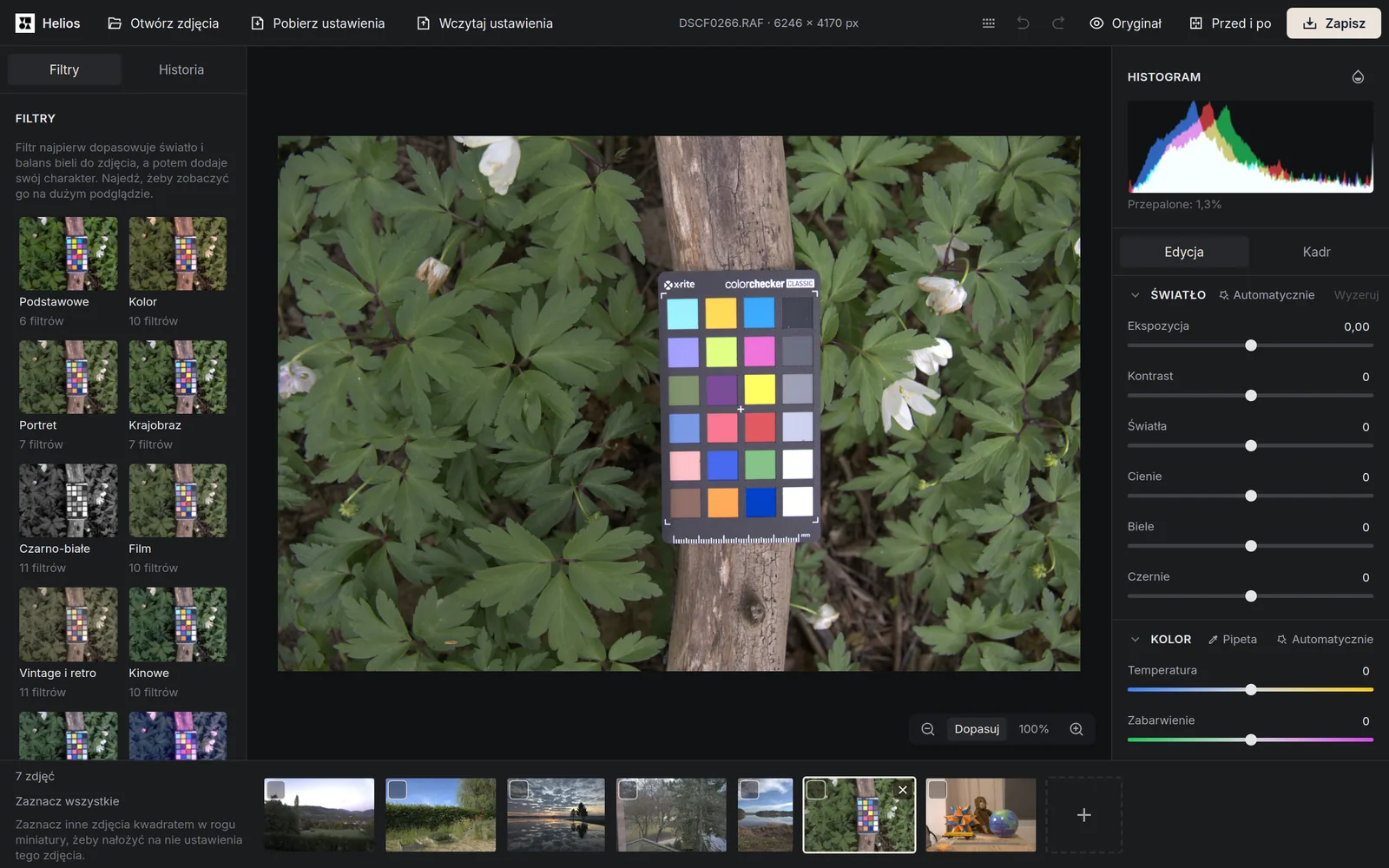The height and width of the screenshot is (868, 1389).
Task: Select the Edycja tab
Action: (x=1184, y=252)
